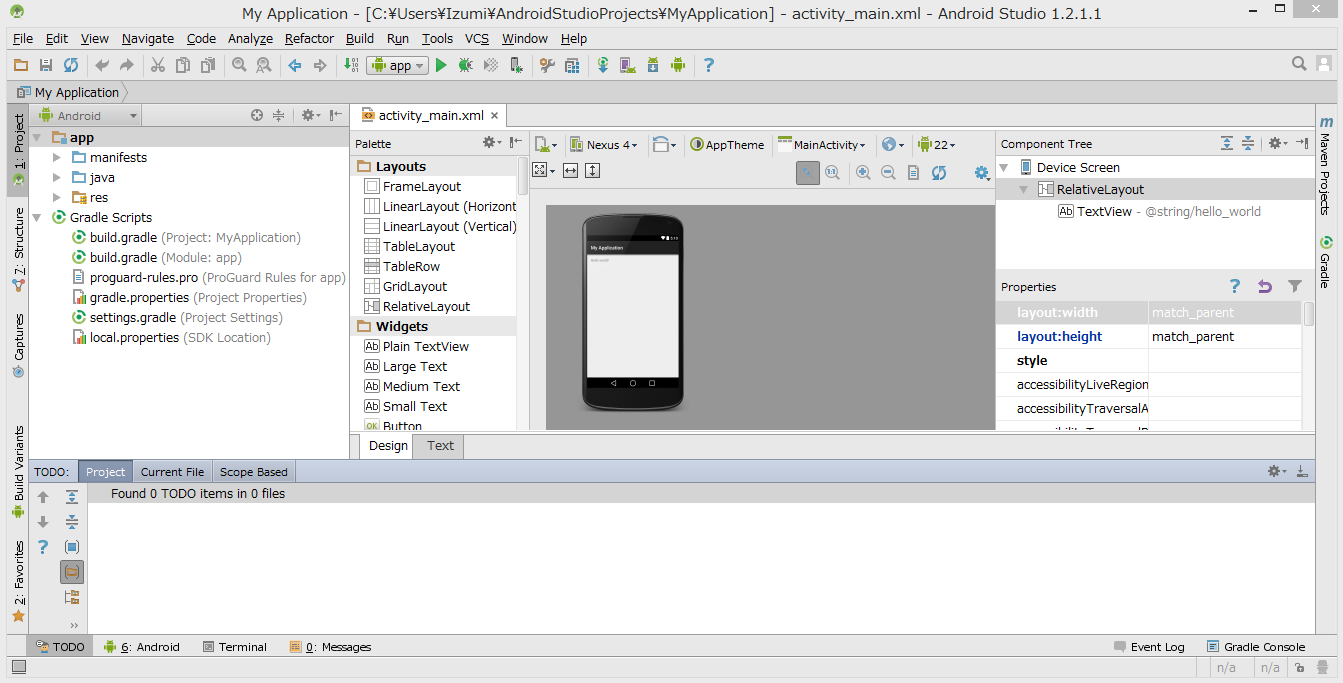This screenshot has height=683, width=1343.
Task: Open the locale globe dropdown
Action: (x=894, y=144)
